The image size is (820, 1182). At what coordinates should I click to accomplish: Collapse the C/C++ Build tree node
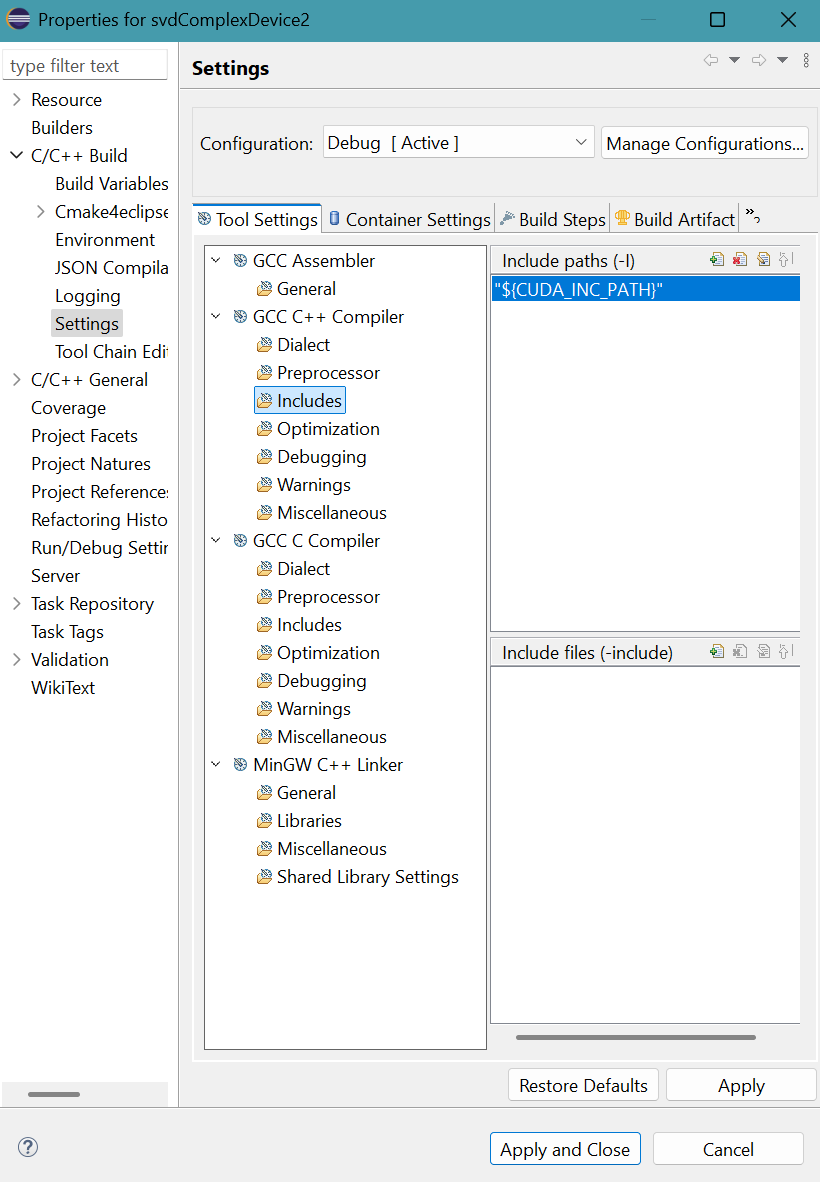16,156
